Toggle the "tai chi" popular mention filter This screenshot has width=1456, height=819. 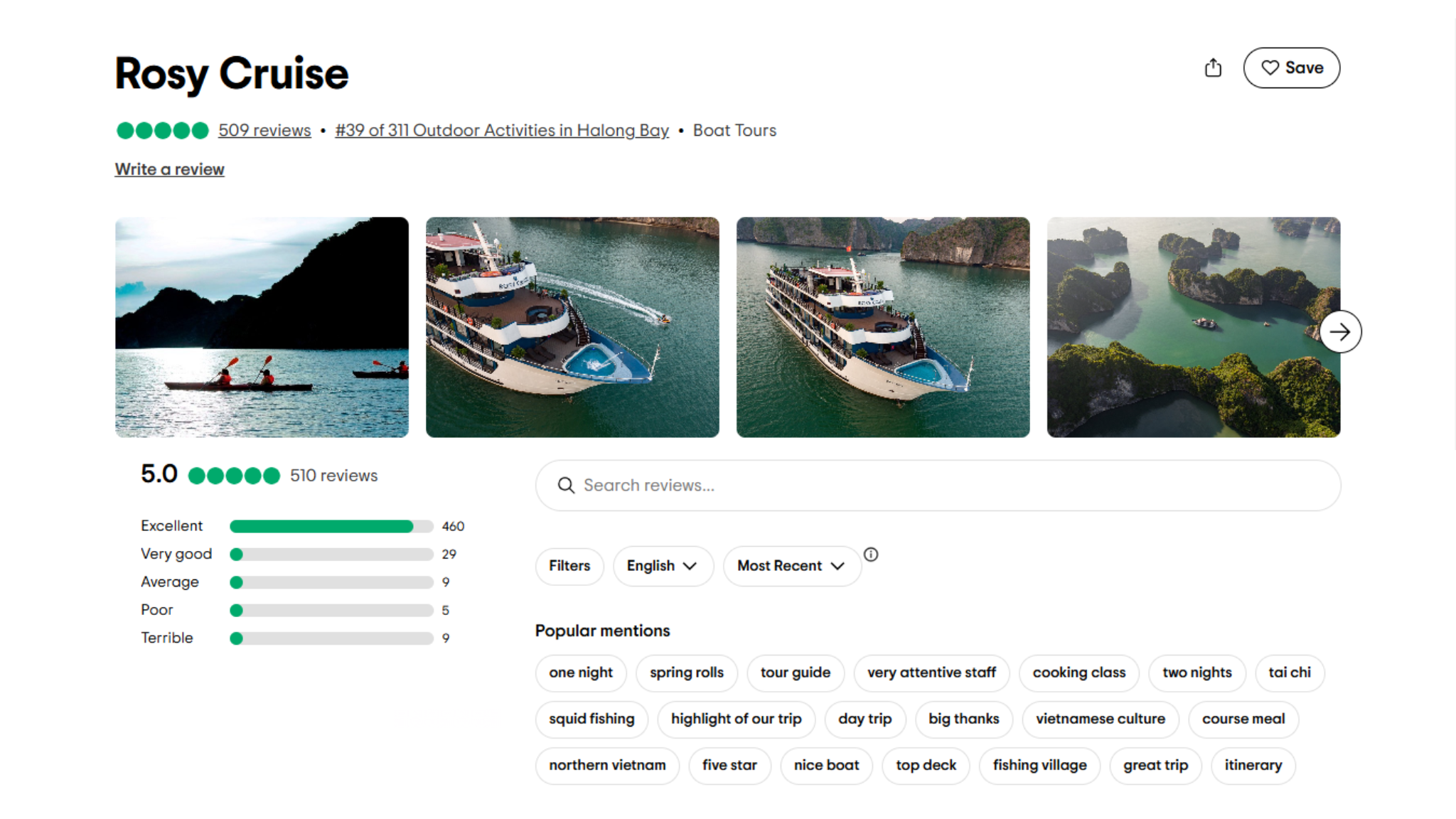pyautogui.click(x=1289, y=673)
